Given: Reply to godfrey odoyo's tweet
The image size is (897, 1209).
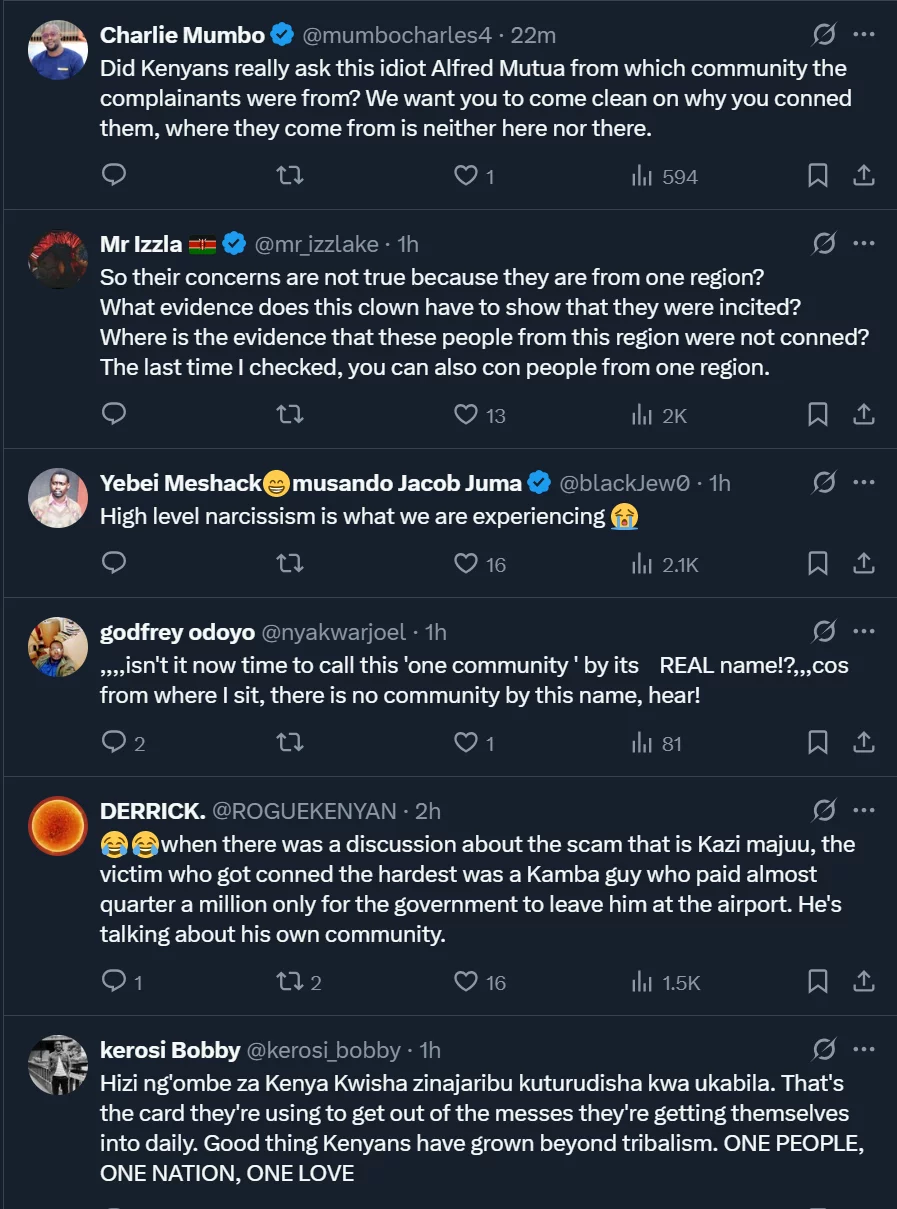Looking at the screenshot, I should pos(115,742).
